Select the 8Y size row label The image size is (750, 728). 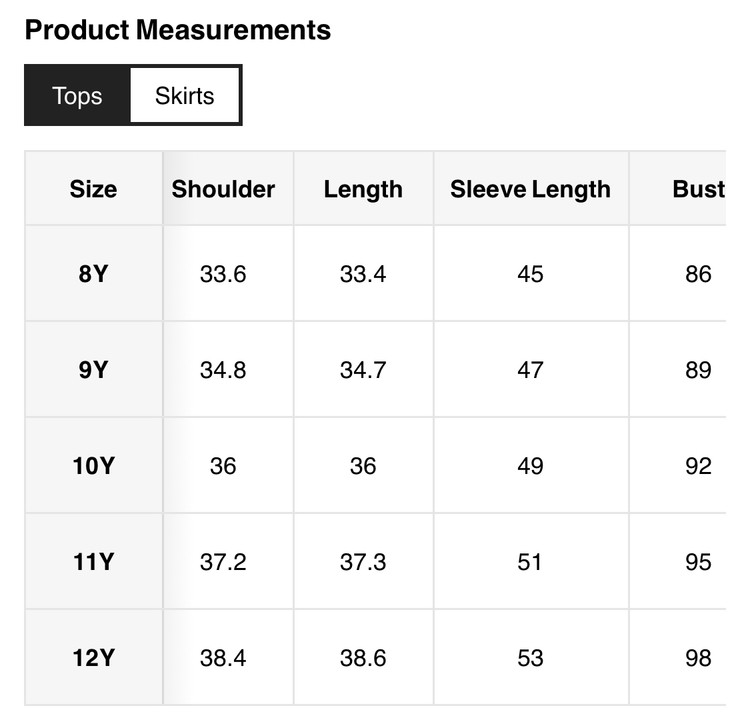(93, 274)
